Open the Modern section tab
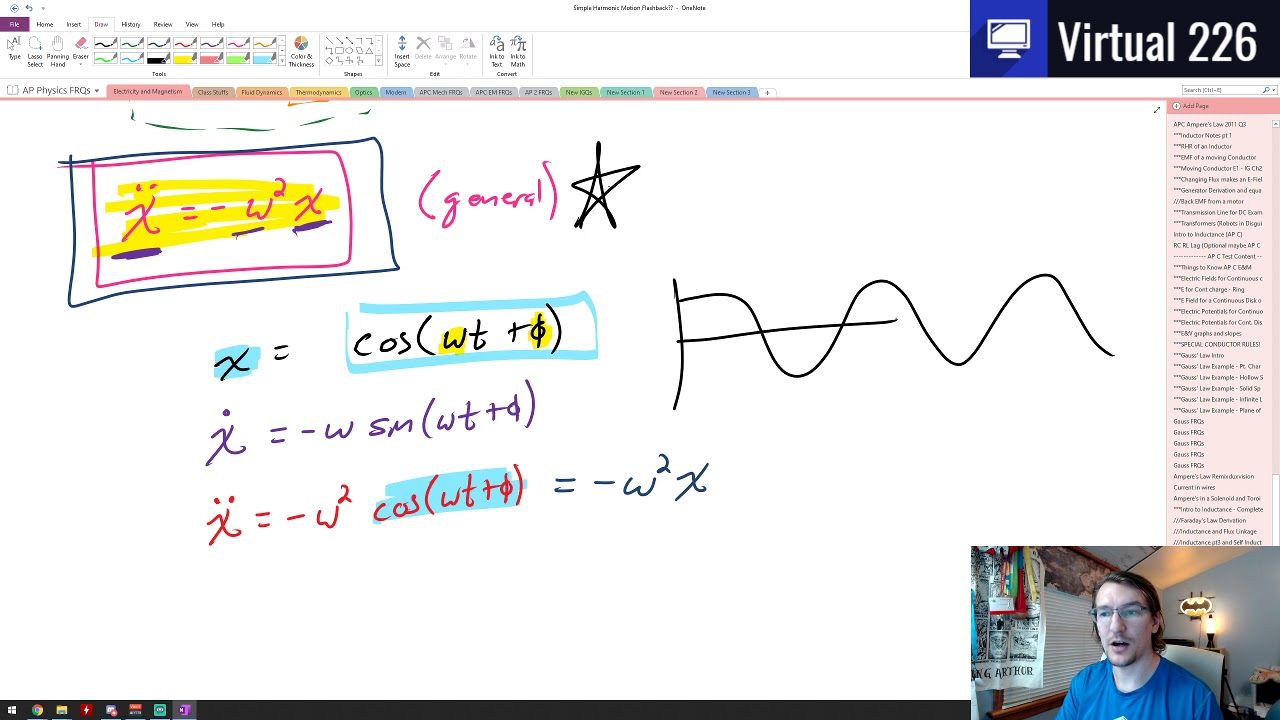 coord(396,92)
